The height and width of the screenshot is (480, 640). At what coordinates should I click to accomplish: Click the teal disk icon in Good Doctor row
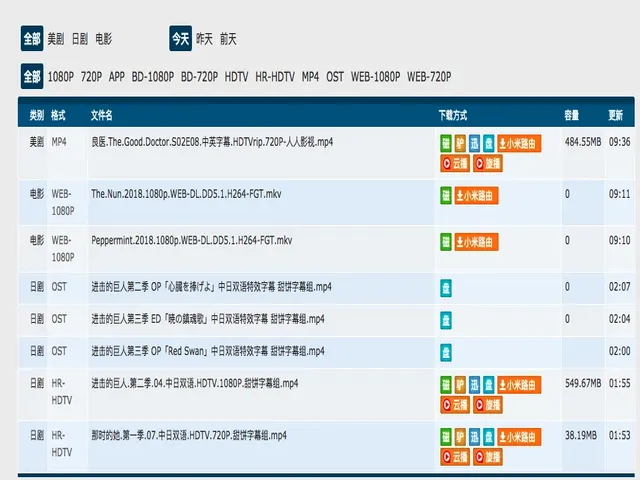[x=489, y=143]
